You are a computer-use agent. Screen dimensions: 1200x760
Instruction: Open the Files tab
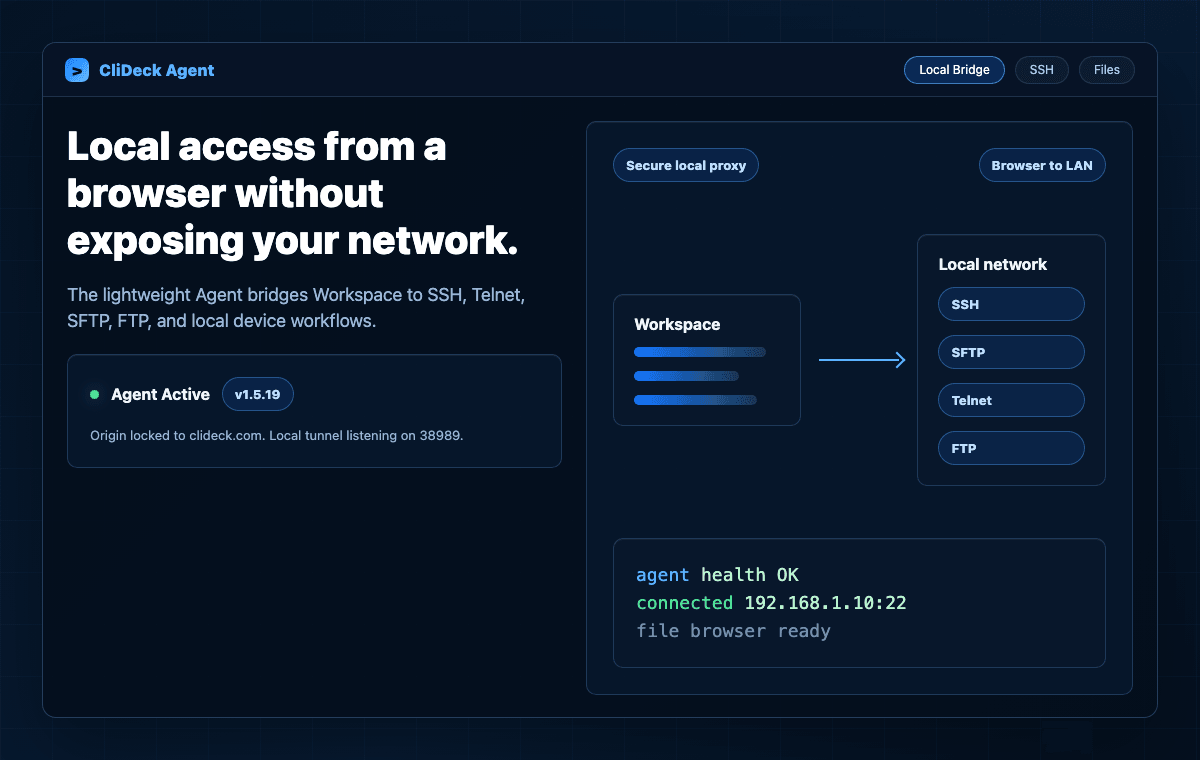pyautogui.click(x=1107, y=70)
